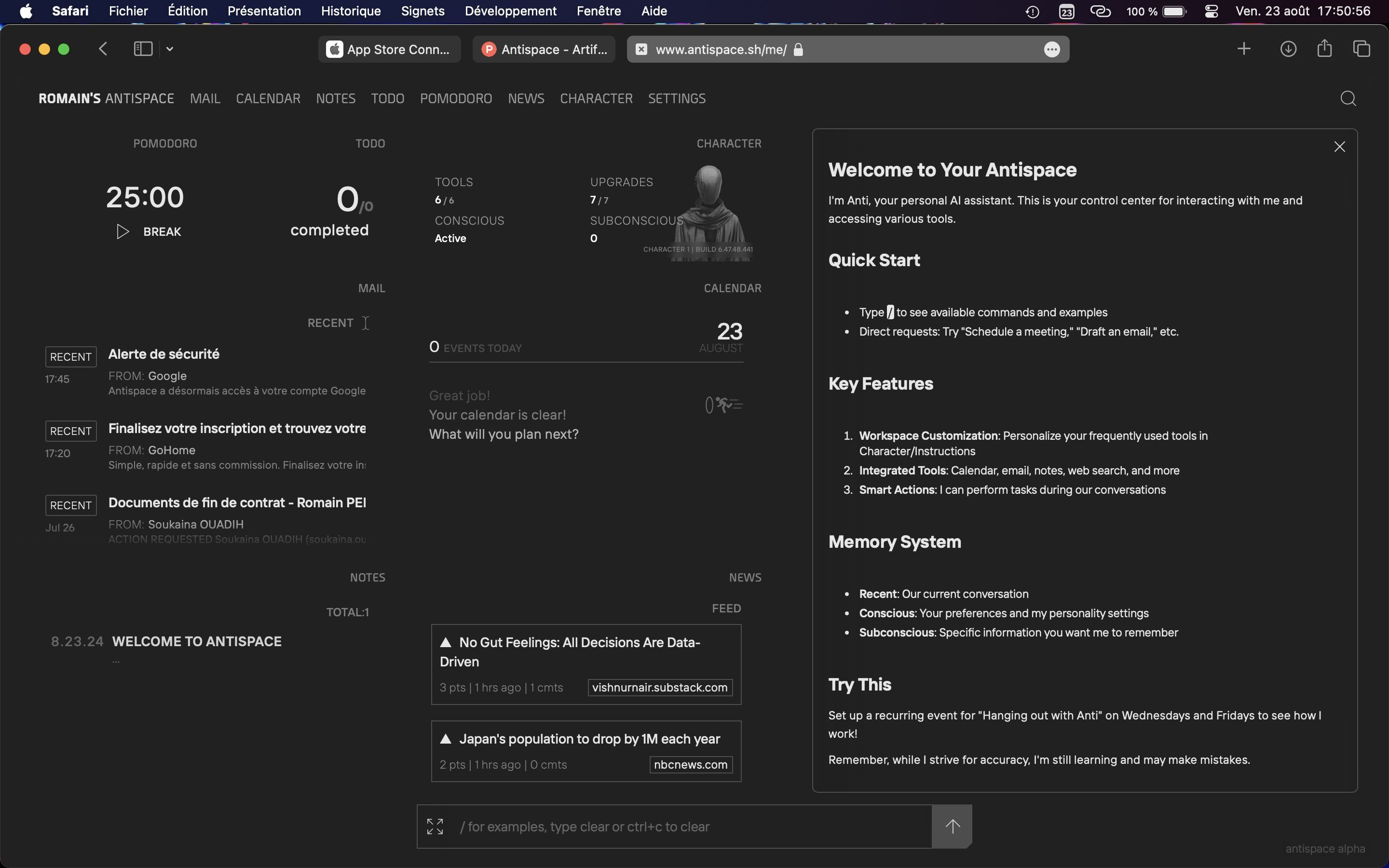Expand fullscreen chat view icon
Viewport: 1389px width, 868px height.
pos(435,825)
